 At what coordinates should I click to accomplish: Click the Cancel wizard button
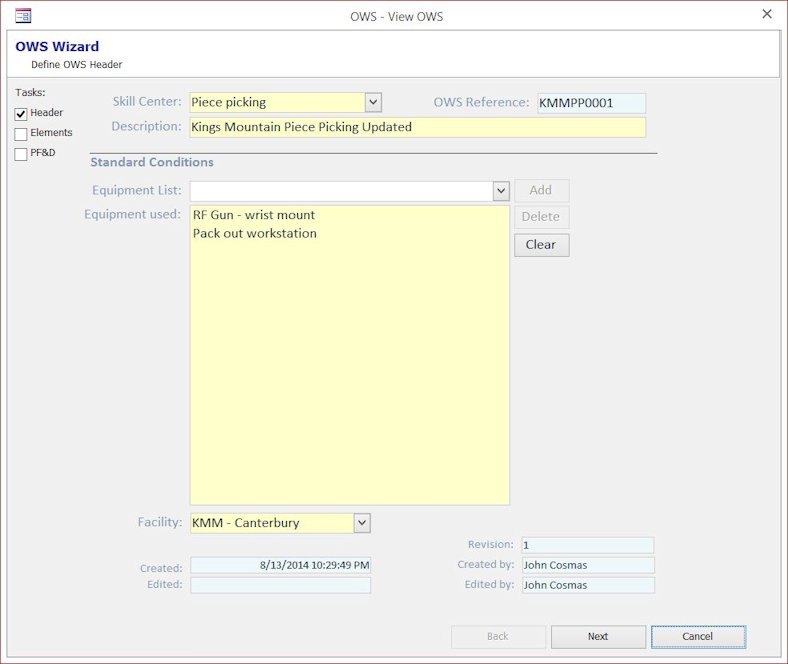[698, 637]
